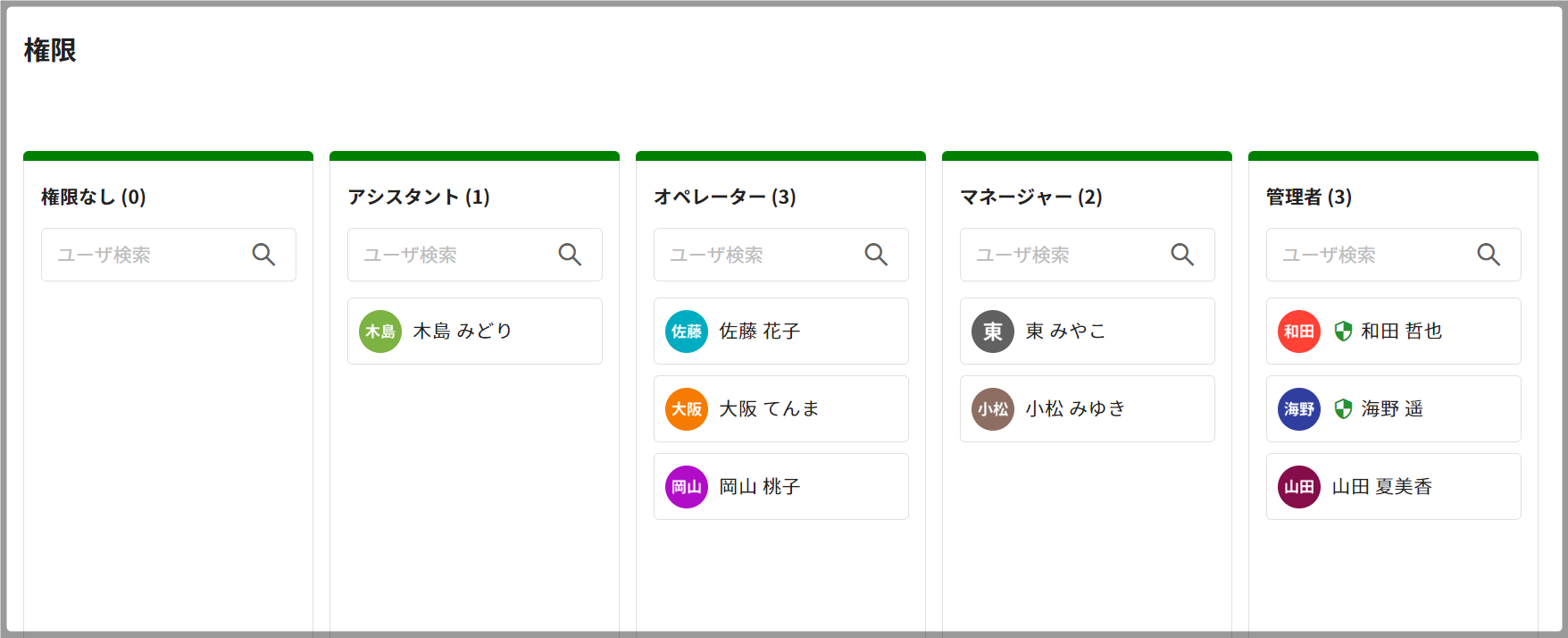Click search magnifier in アシスタント column
The image size is (1568, 638).
pos(570,255)
